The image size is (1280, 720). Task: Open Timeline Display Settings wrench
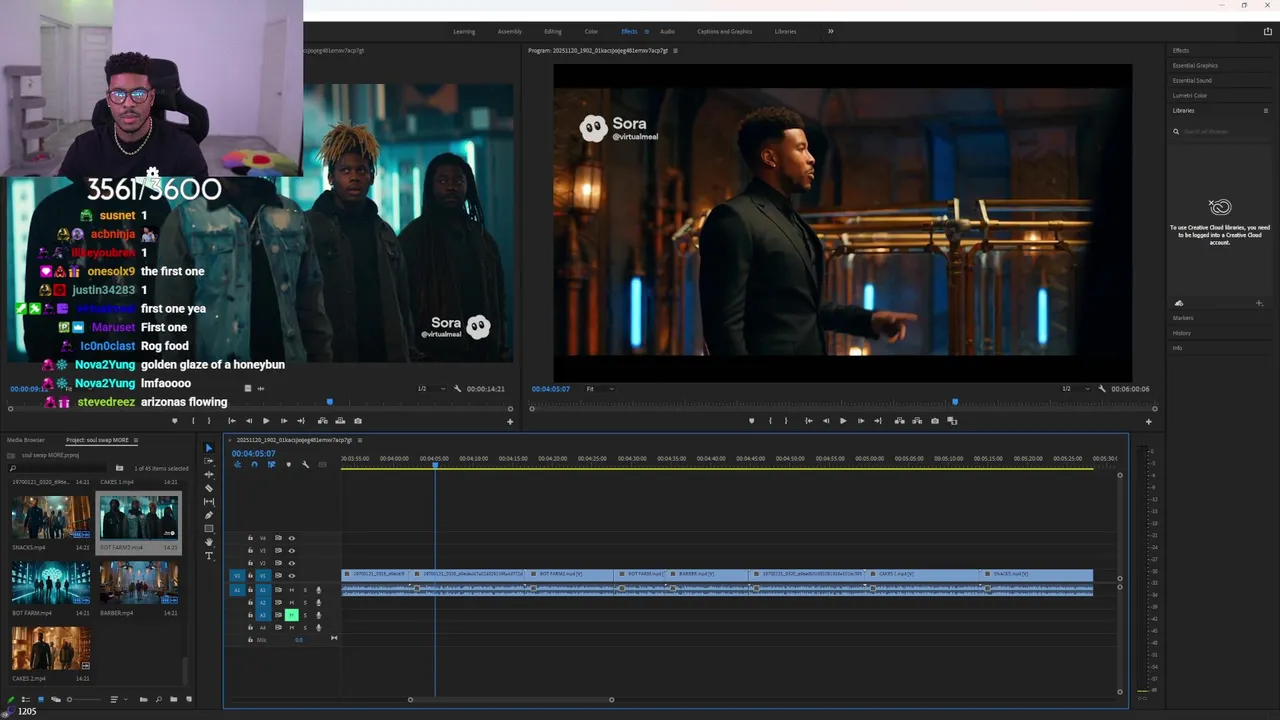tap(306, 464)
